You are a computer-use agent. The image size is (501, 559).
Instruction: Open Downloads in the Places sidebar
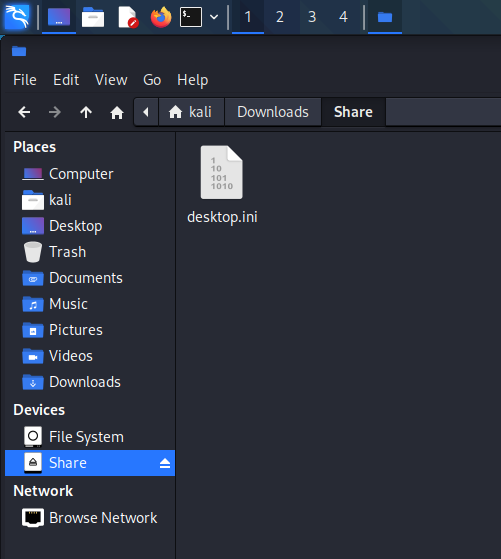tap(90, 382)
